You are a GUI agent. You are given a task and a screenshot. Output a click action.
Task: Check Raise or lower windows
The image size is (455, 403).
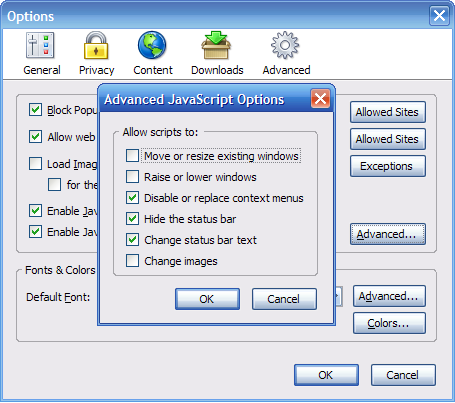tap(132, 177)
